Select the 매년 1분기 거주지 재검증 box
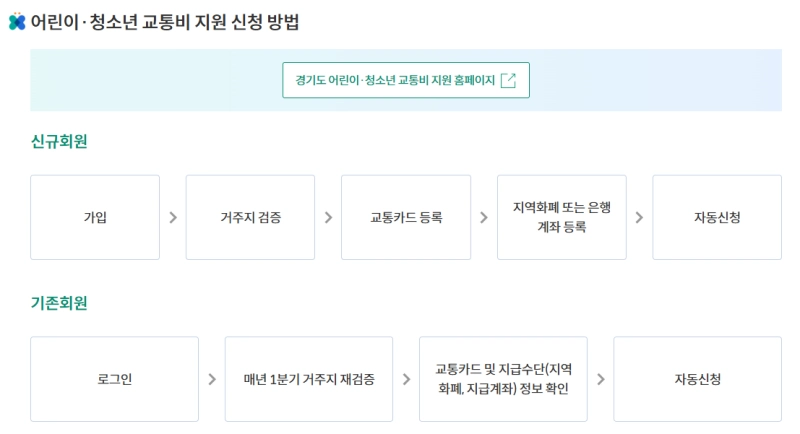Screen dimensions: 800x434 309,379
